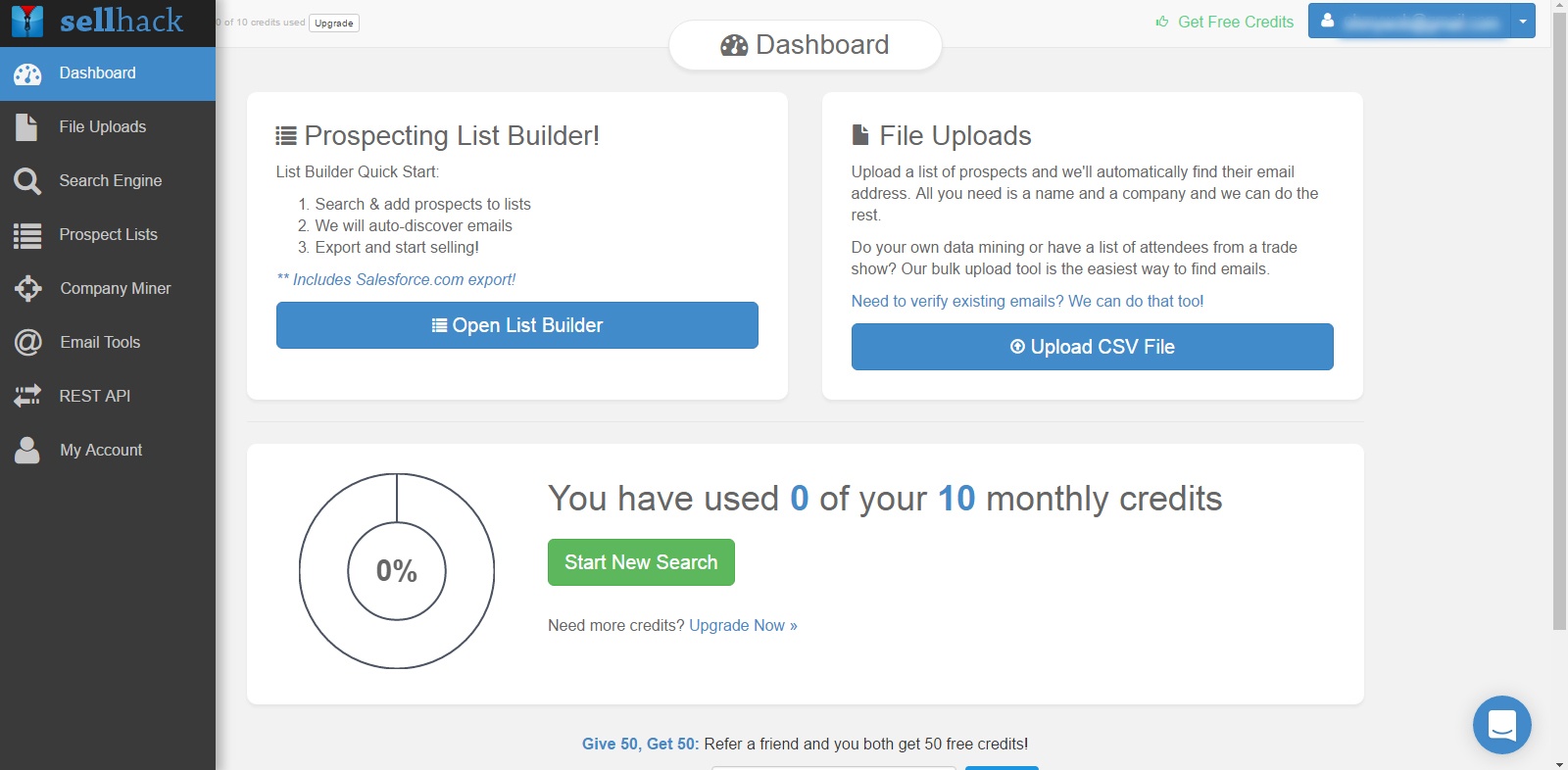Viewport: 1568px width, 770px height.
Task: Select Dashboard in the sidebar menu
Action: point(108,73)
